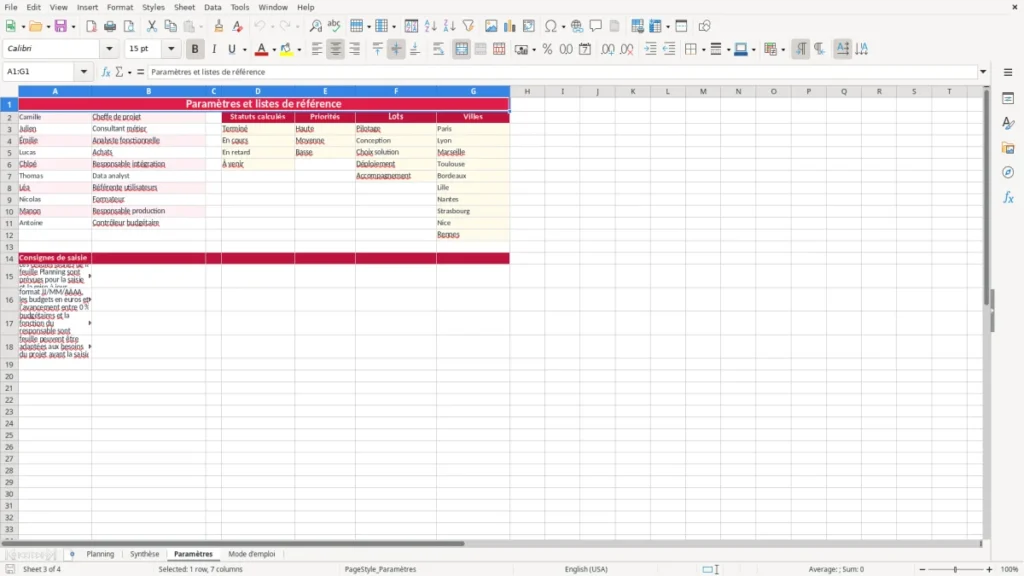Open the Open-document dropdown arrow
The width and height of the screenshot is (1024, 576).
click(48, 27)
